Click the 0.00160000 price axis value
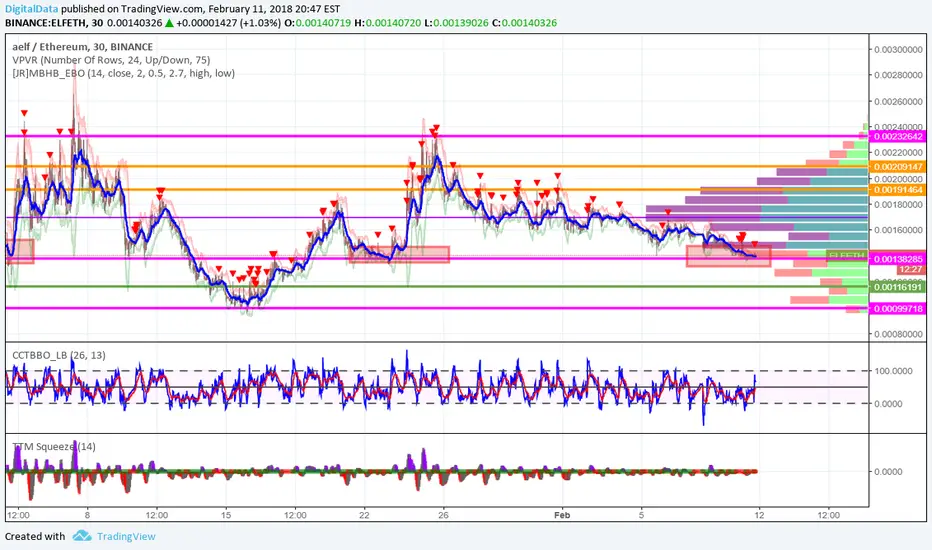Screen dimensions: 932x550 (898, 230)
